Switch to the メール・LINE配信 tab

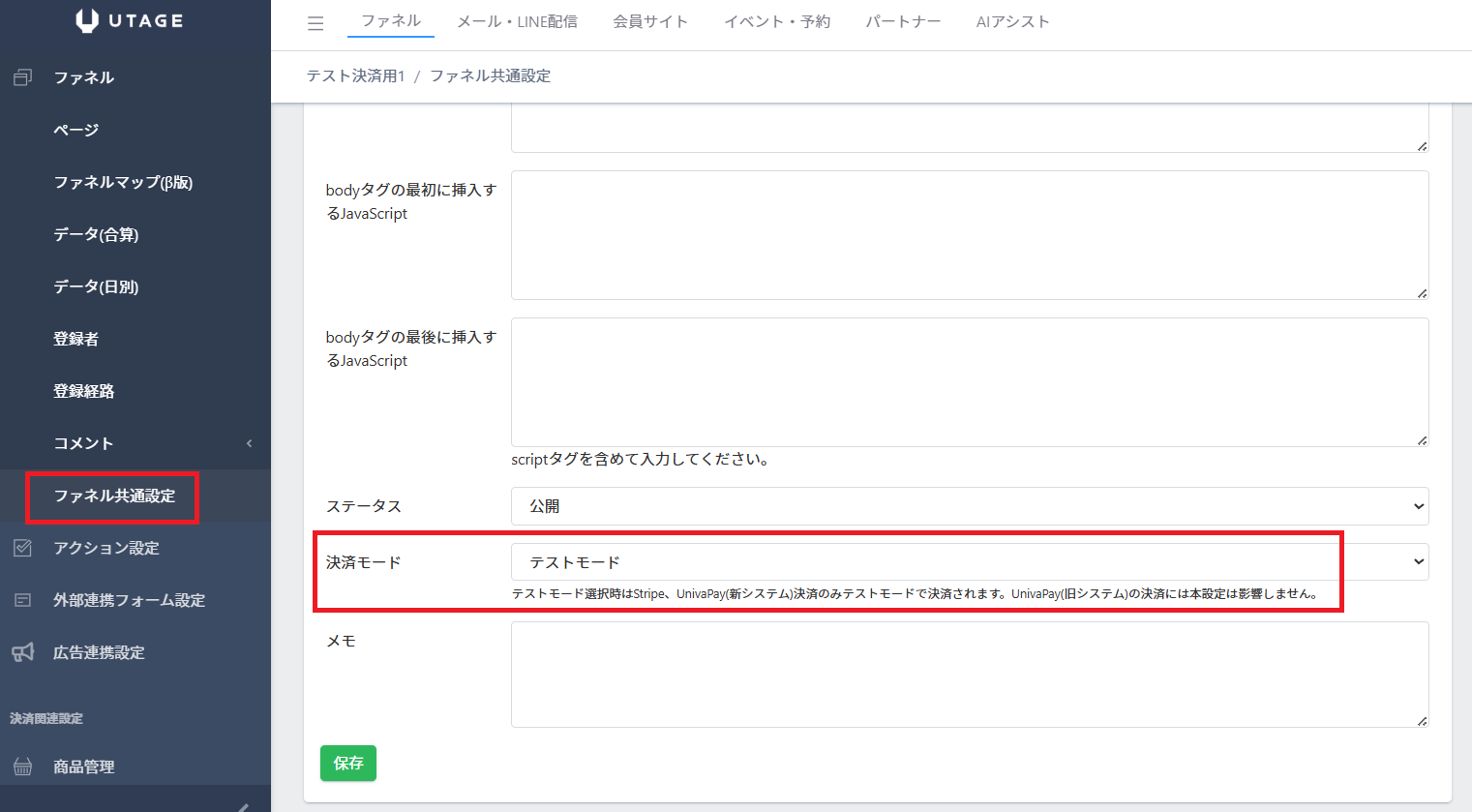pos(517,21)
